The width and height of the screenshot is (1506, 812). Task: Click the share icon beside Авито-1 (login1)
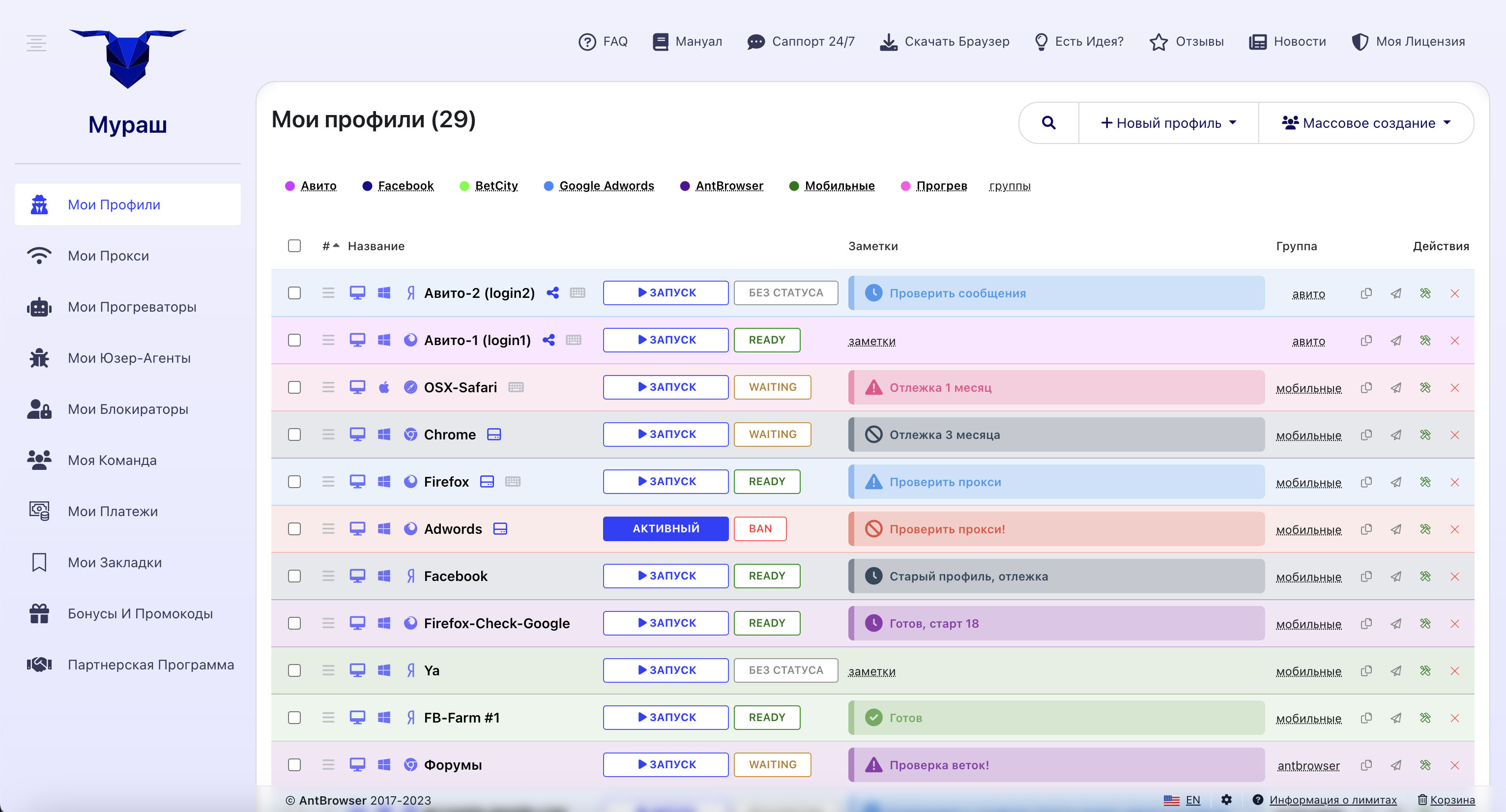[549, 340]
